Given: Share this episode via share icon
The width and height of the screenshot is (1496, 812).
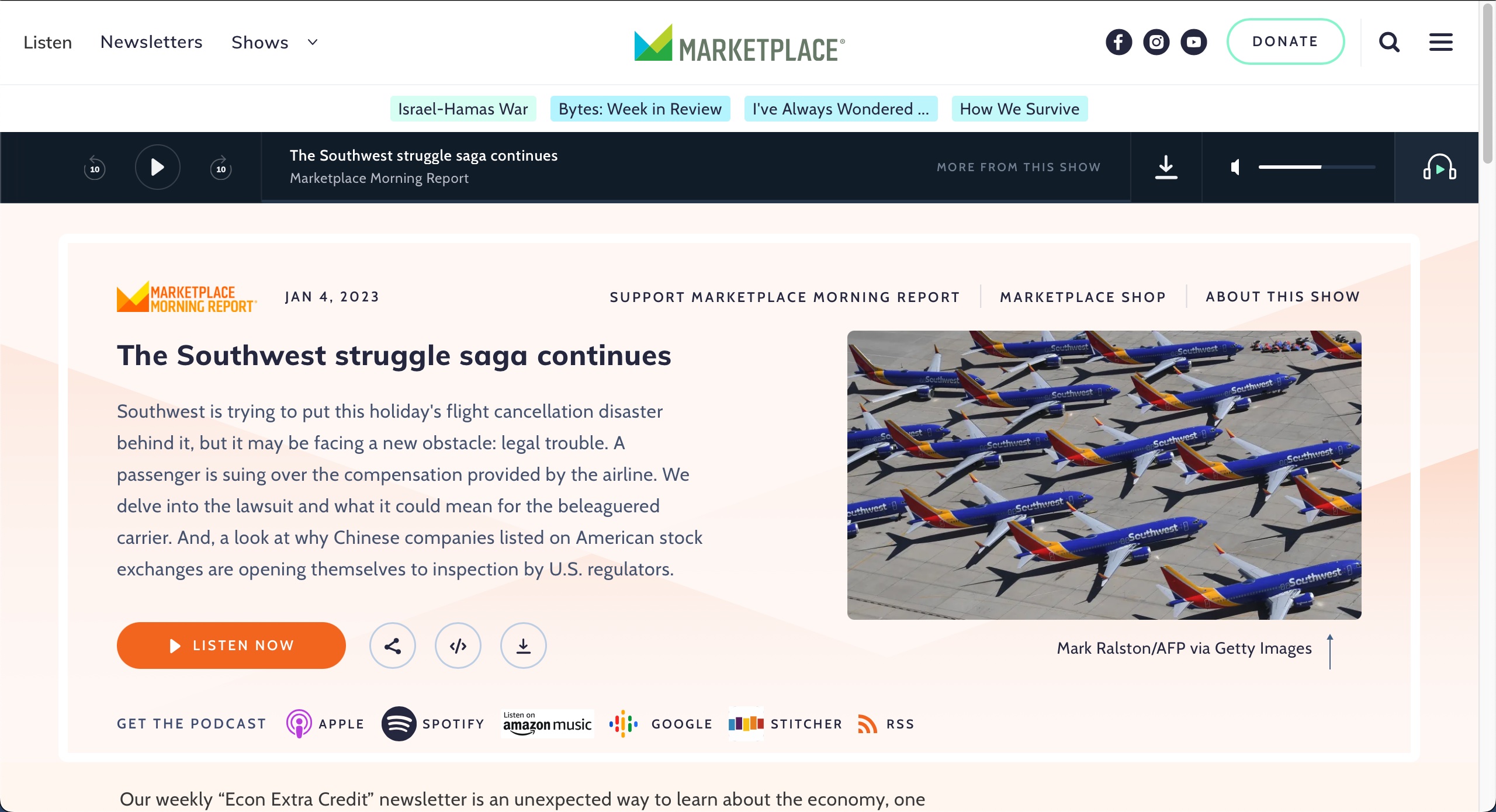Looking at the screenshot, I should 393,646.
